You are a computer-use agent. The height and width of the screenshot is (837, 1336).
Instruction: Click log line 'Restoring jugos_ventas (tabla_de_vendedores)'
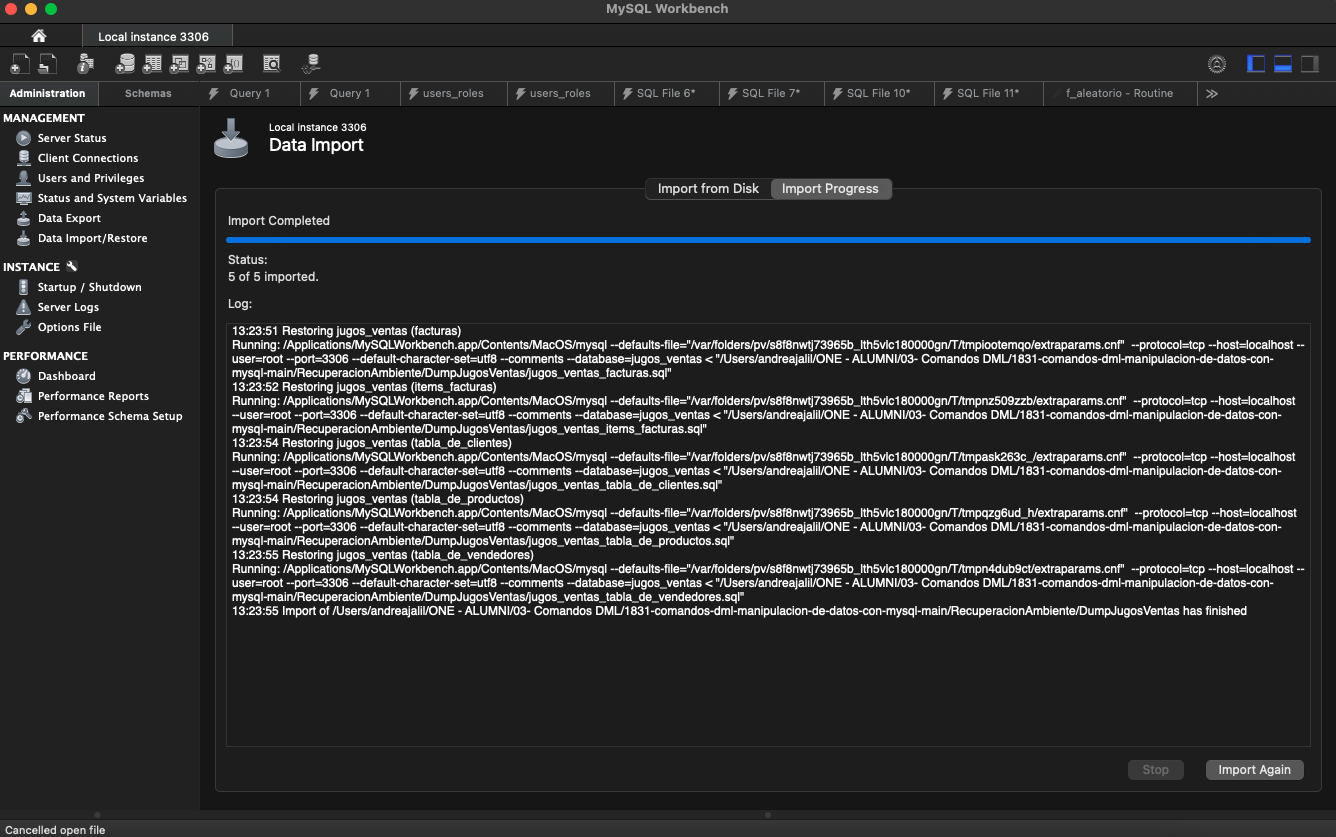[383, 555]
